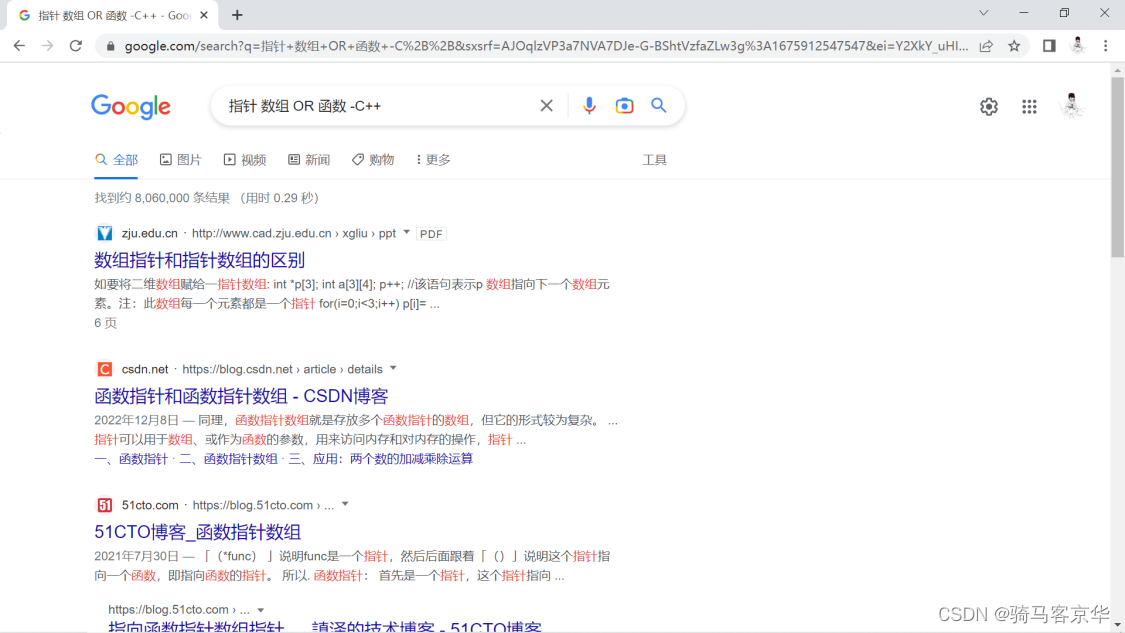Switch to 图片 results tab
This screenshot has height=633, width=1125.
point(181,159)
